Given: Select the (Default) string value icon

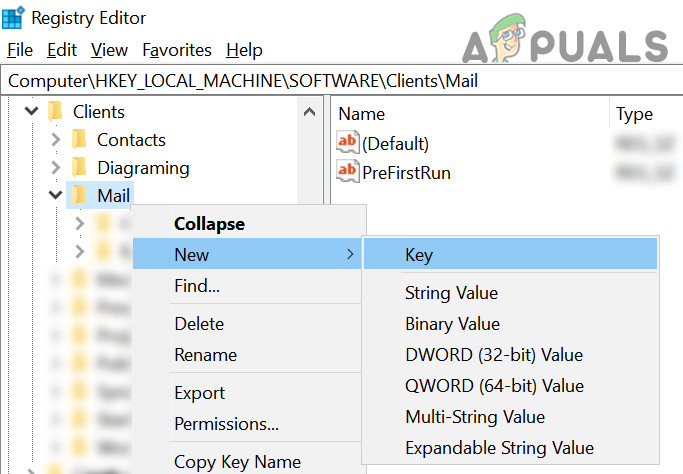Looking at the screenshot, I should (x=348, y=144).
